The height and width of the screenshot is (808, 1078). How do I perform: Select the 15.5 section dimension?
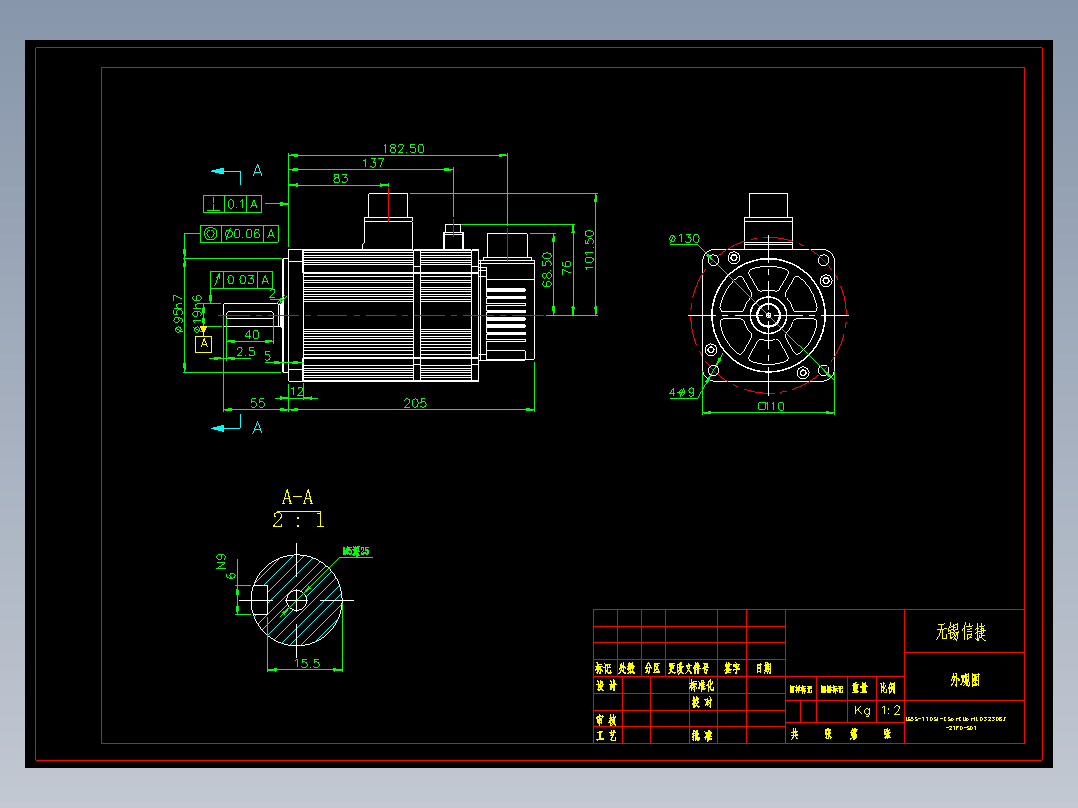tap(307, 664)
